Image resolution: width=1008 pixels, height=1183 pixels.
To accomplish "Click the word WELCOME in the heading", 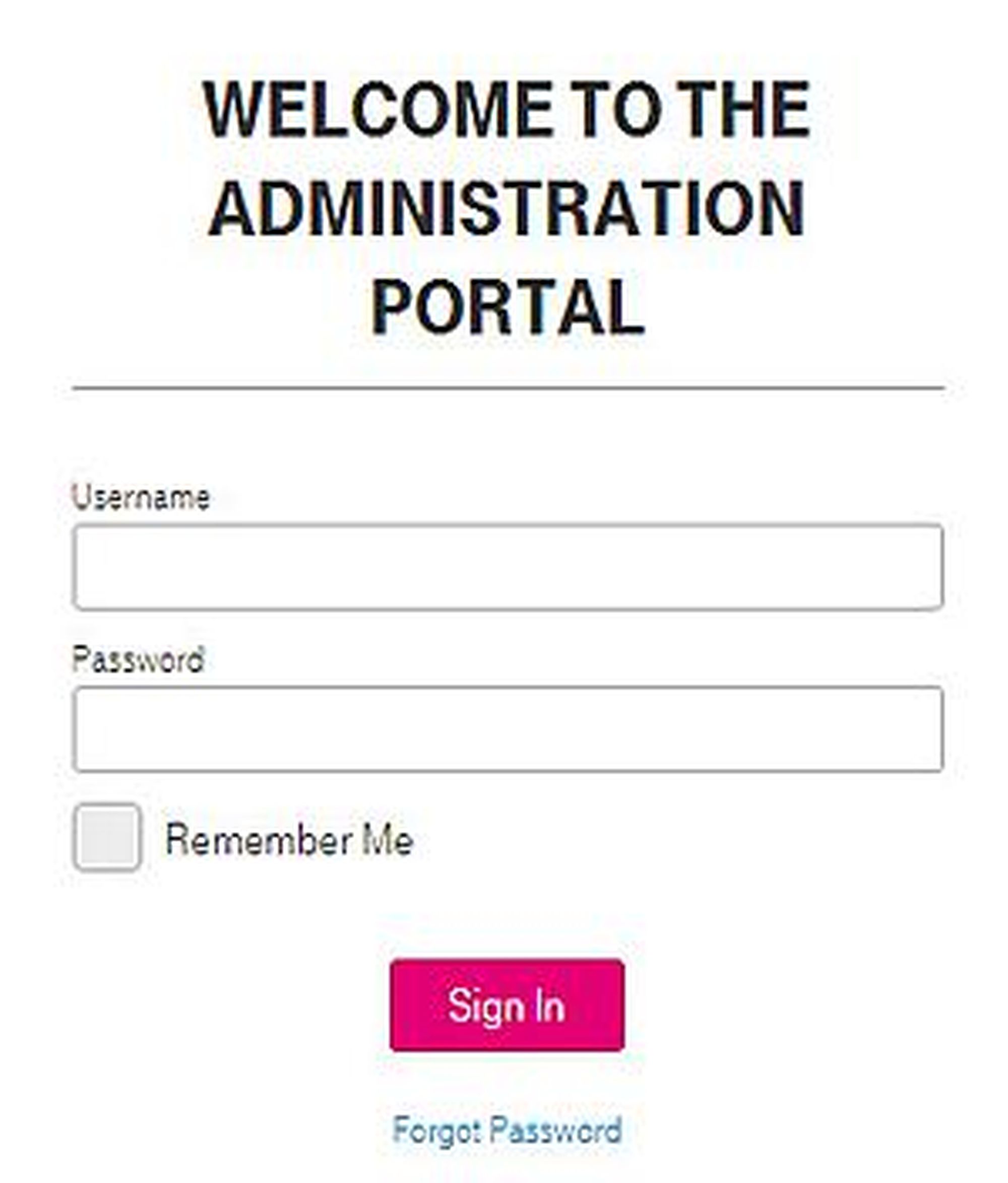I will coord(378,108).
